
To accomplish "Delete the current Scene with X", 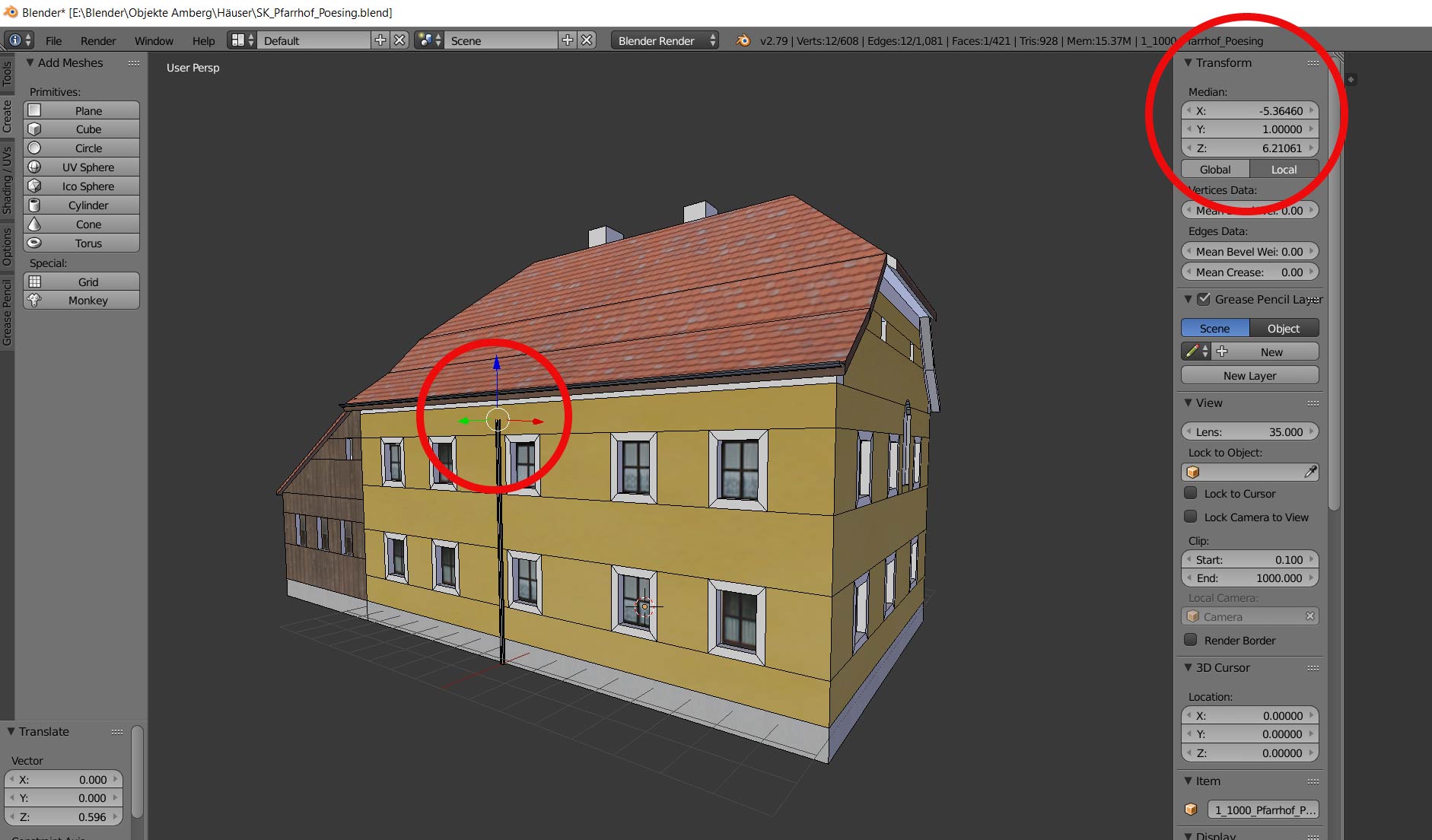I will pos(587,40).
